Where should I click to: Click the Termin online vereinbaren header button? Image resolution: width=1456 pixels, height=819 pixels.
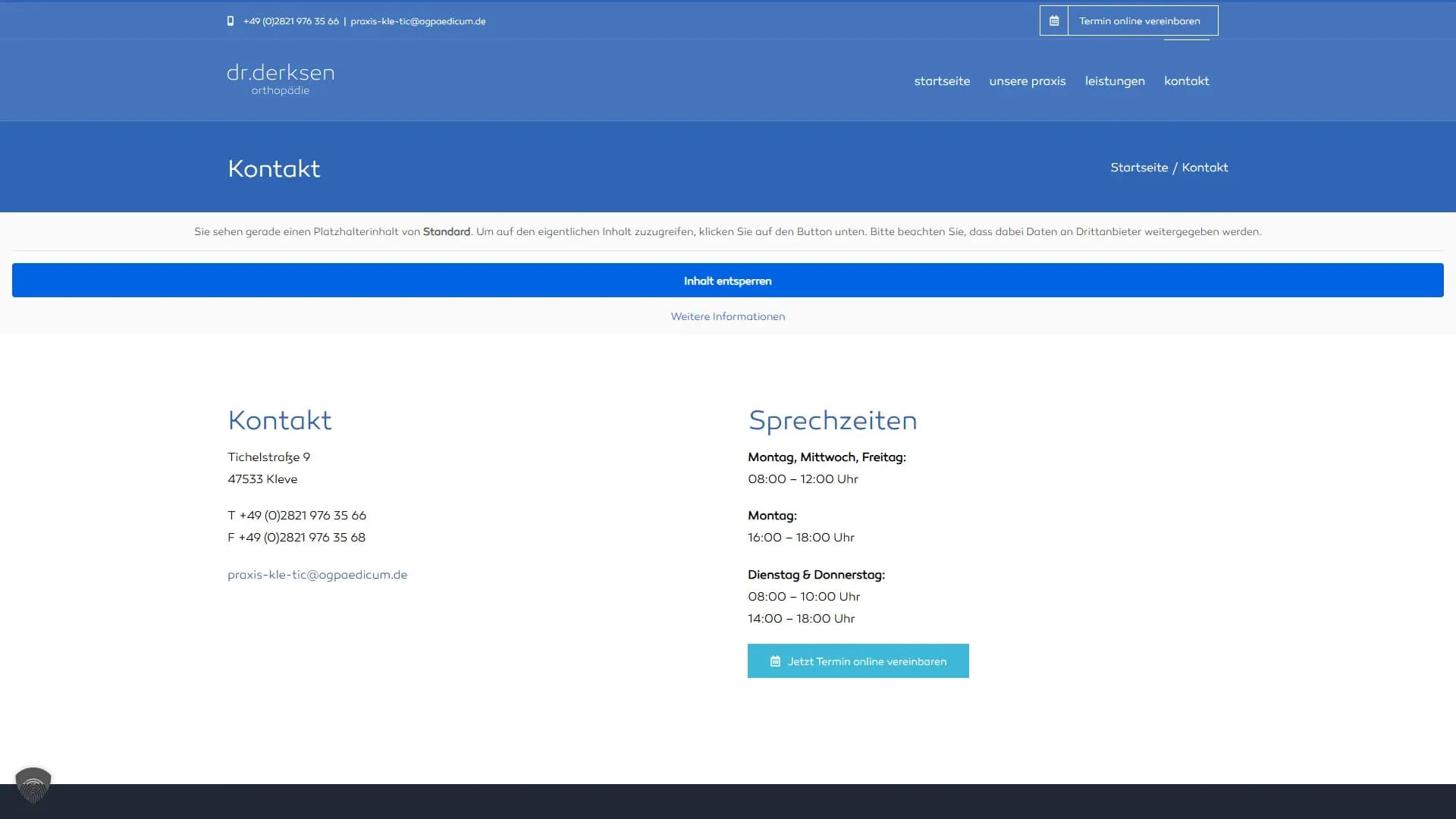tap(1140, 20)
